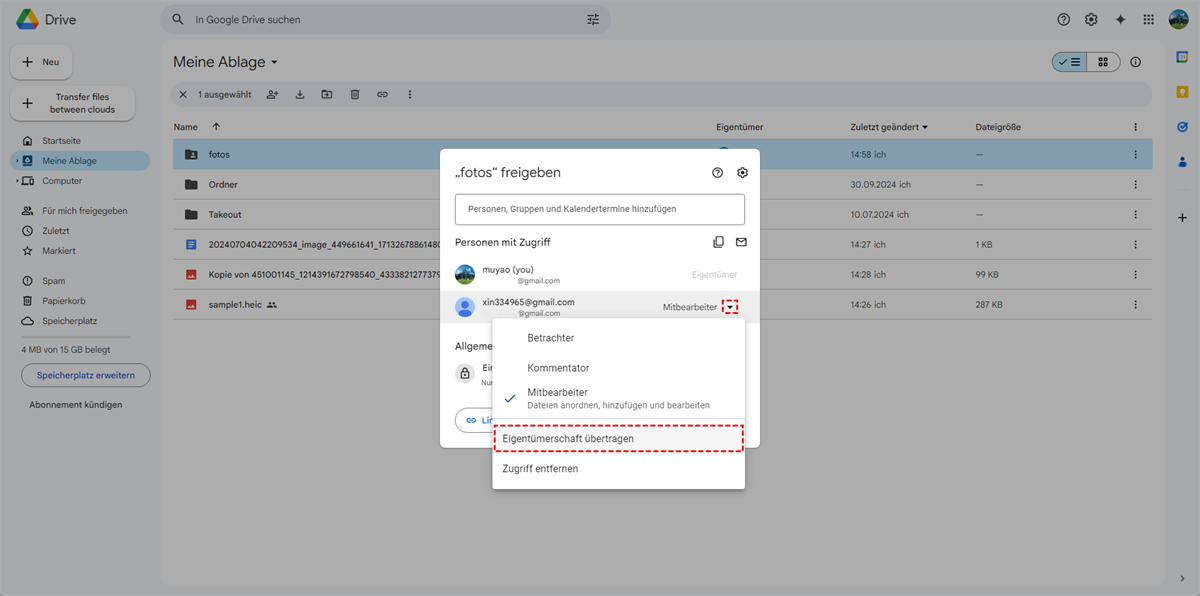Click the move-to-folder icon in selection toolbar
Image resolution: width=1200 pixels, height=596 pixels.
(327, 94)
